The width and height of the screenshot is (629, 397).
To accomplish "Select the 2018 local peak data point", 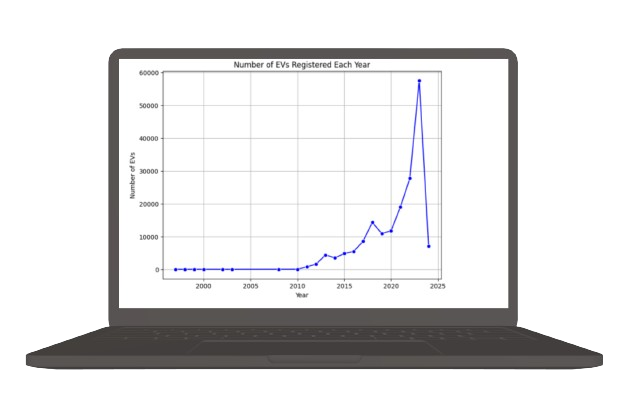I will (372, 222).
